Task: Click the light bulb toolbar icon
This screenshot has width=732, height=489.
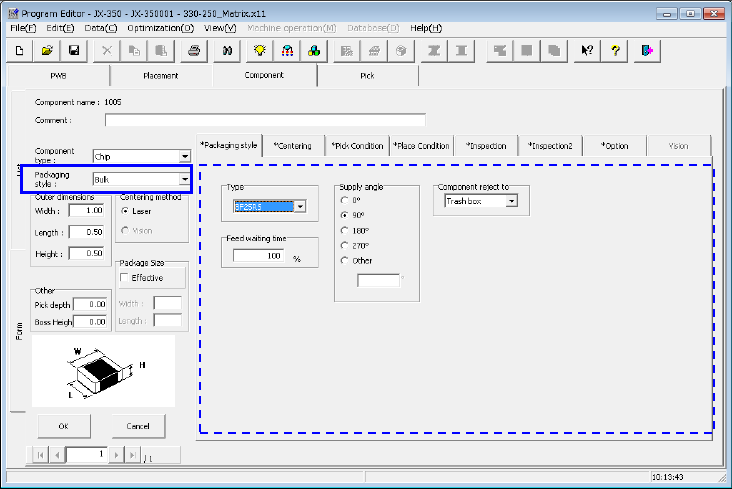Action: 259,50
